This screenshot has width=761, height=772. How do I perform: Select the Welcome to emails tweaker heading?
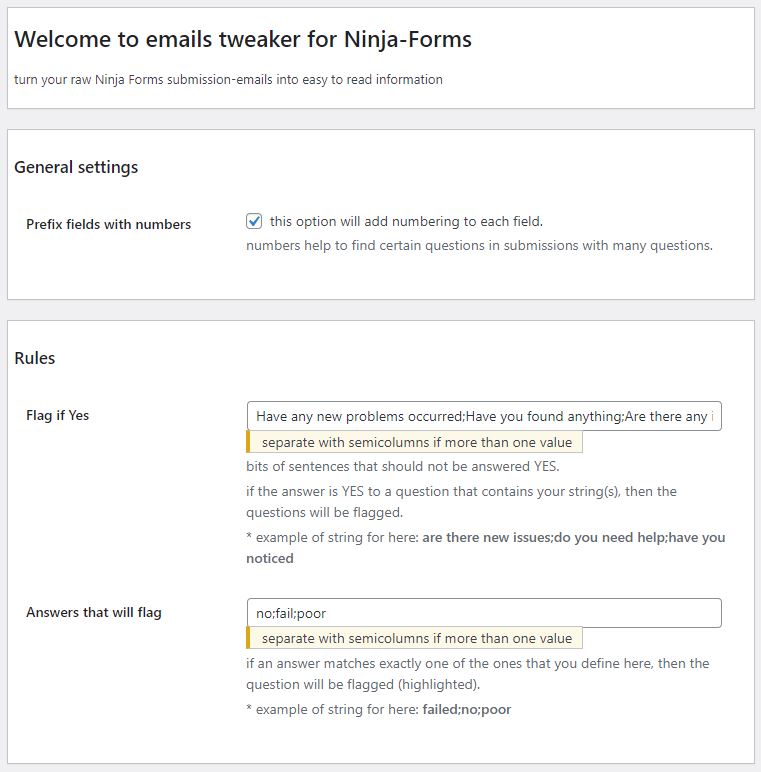[x=243, y=39]
